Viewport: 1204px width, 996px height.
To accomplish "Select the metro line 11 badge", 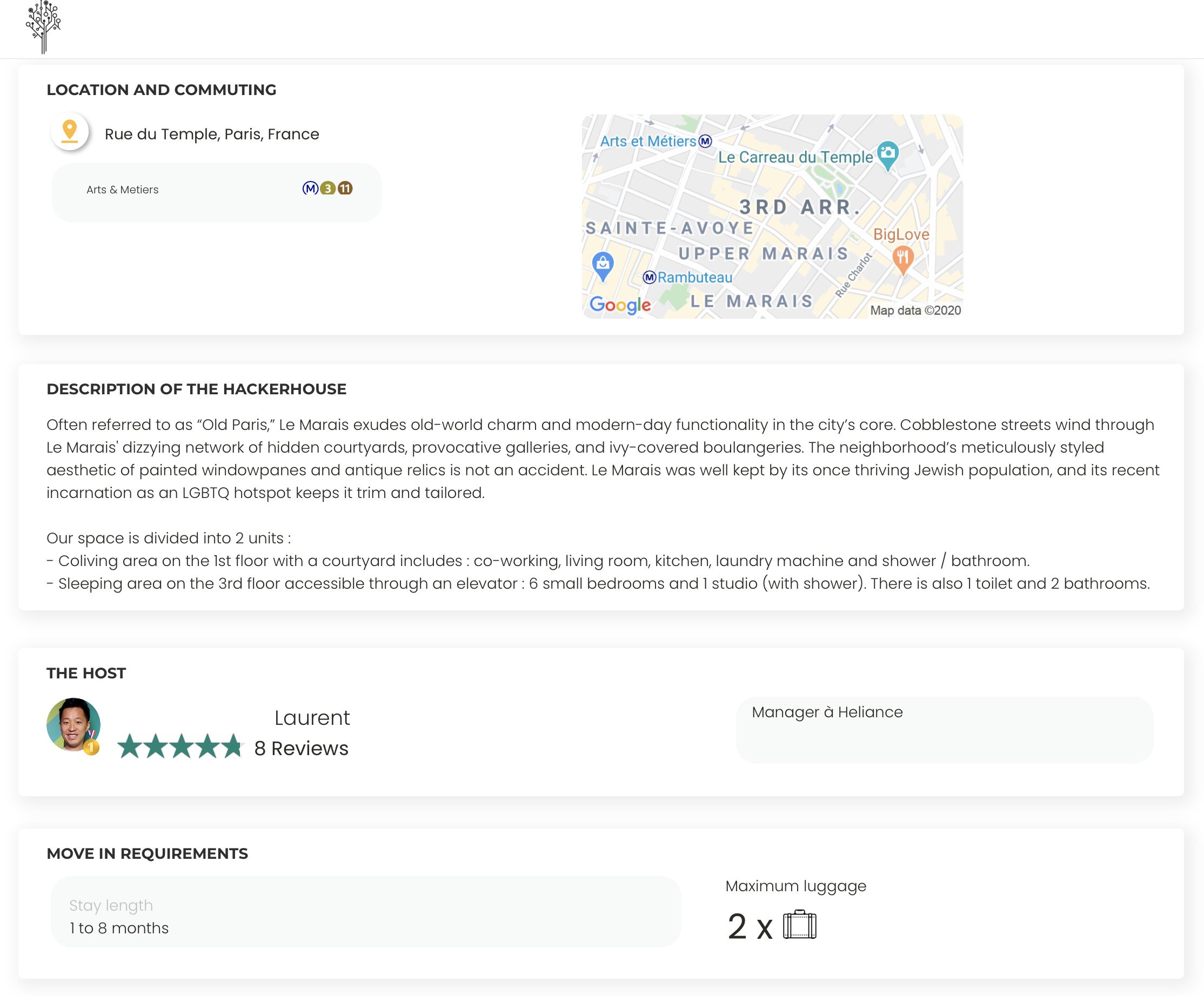I will click(x=345, y=189).
